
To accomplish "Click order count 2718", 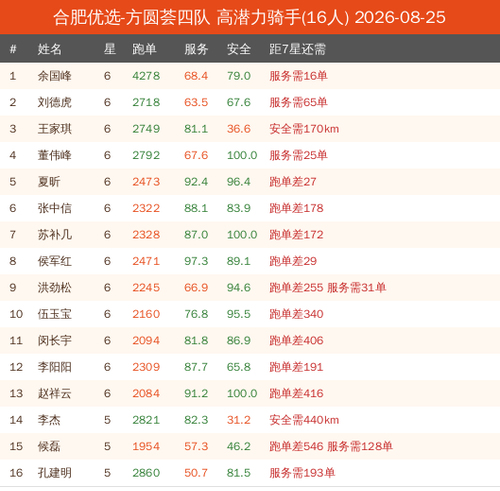I will click(x=146, y=102).
